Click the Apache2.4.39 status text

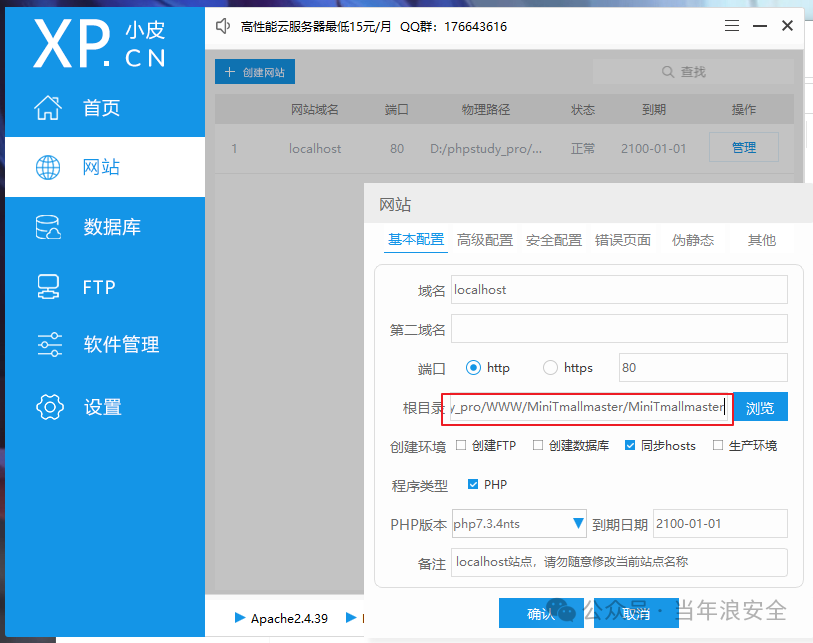pyautogui.click(x=289, y=618)
